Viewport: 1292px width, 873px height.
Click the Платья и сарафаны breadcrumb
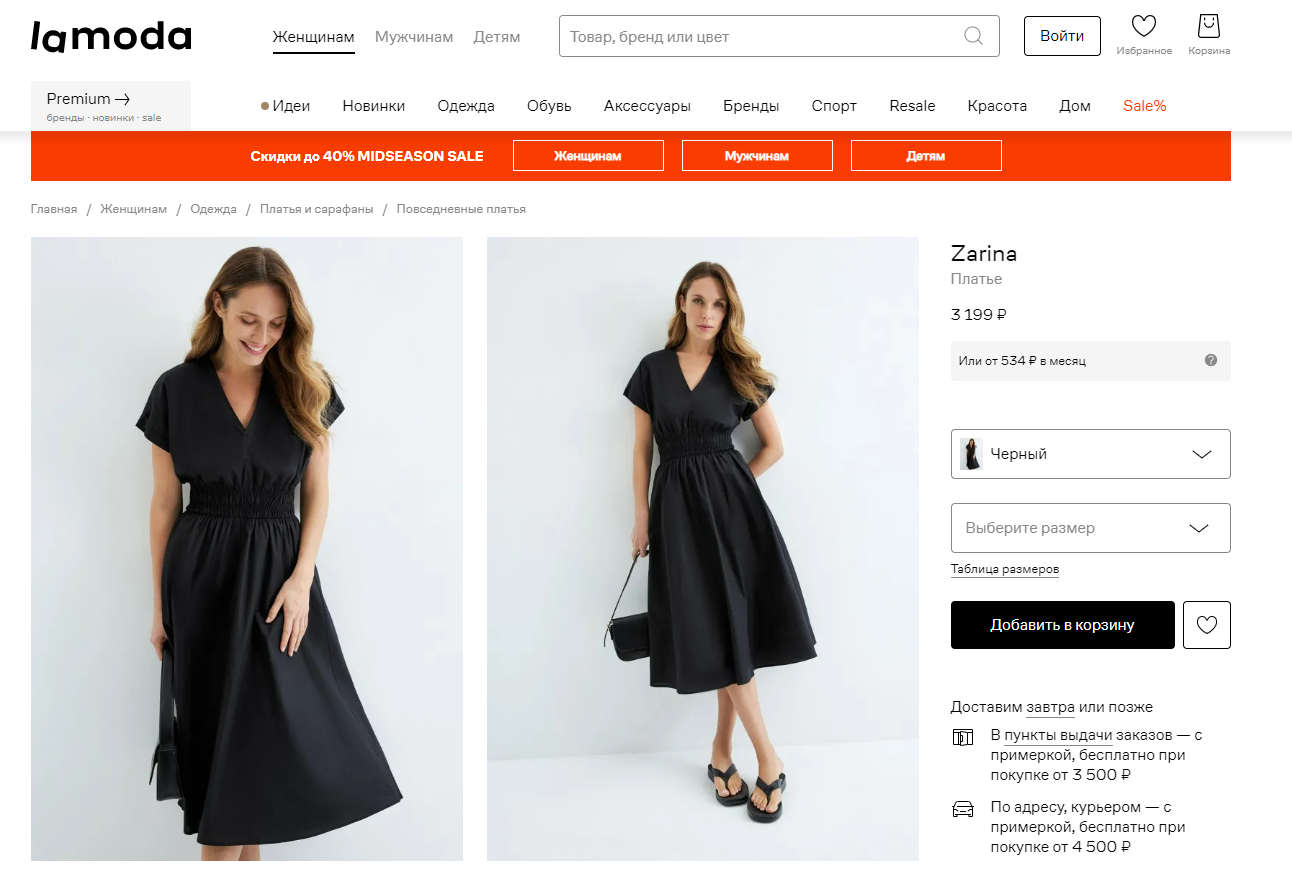tap(316, 209)
